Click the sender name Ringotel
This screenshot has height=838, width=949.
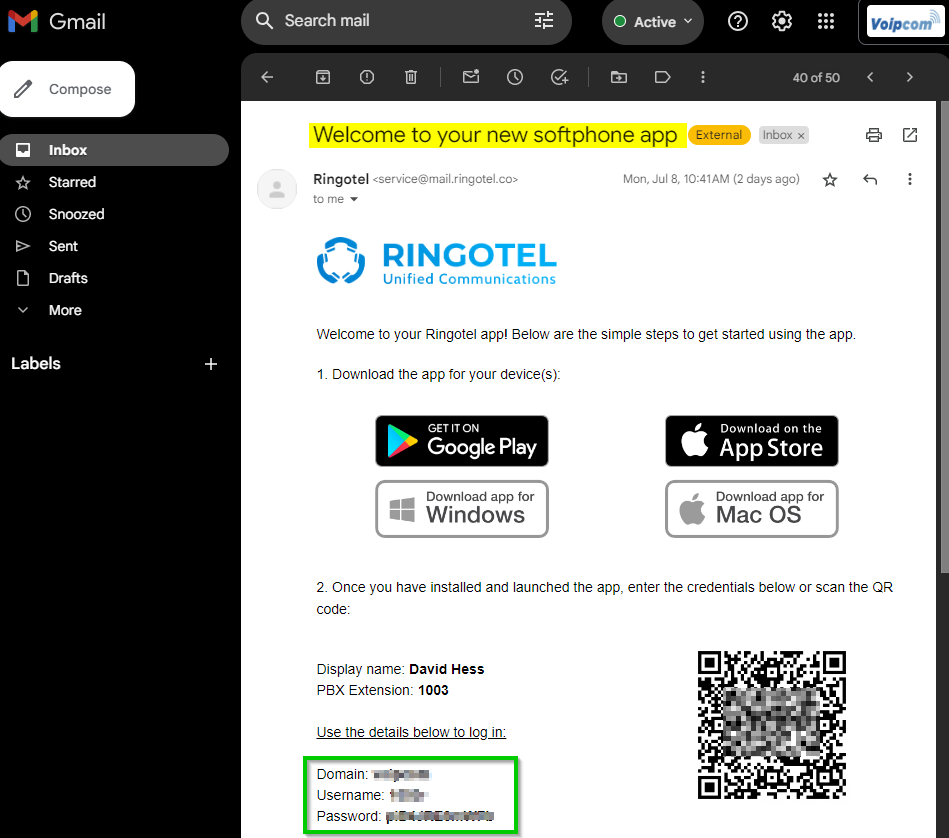(341, 179)
